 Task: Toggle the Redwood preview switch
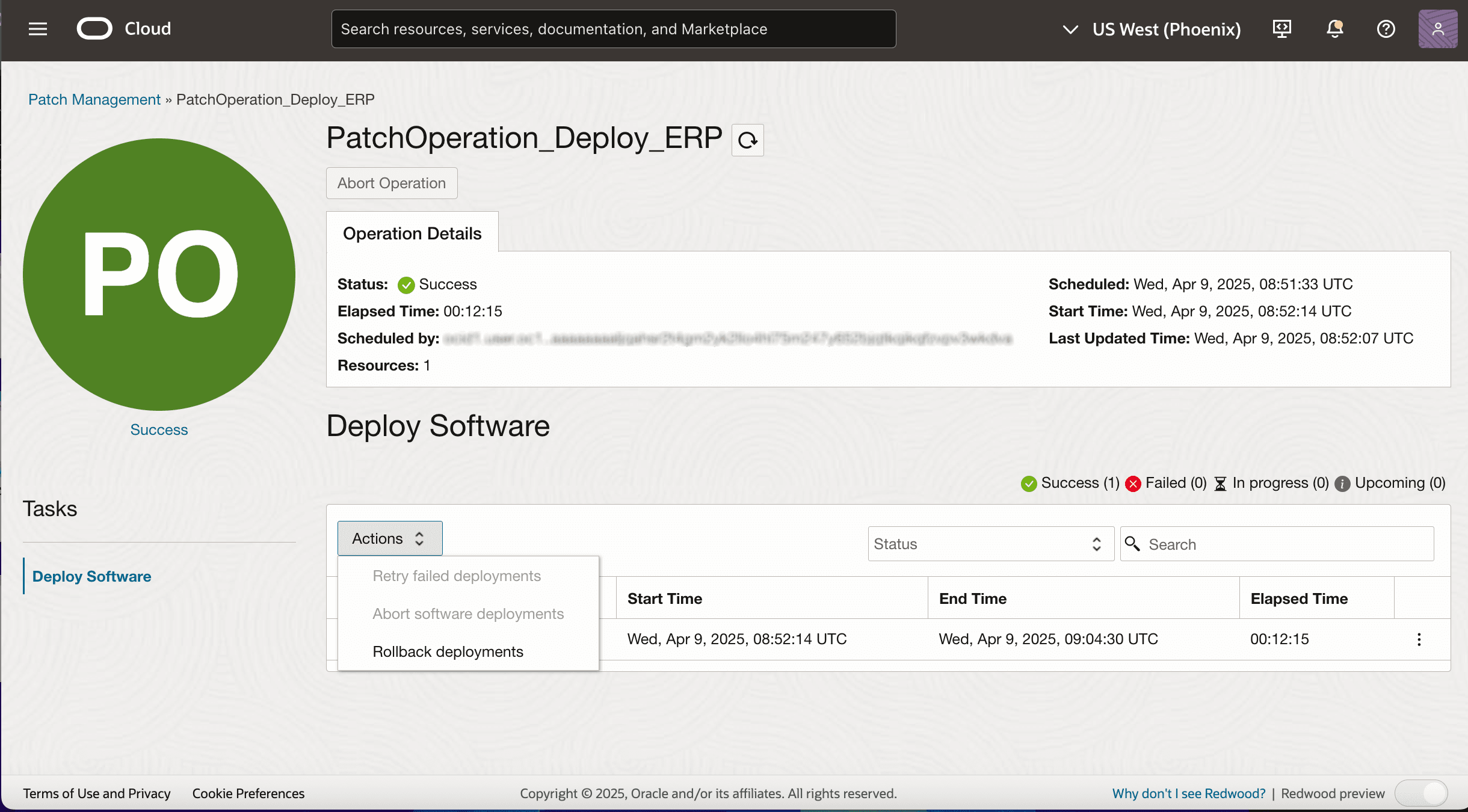[x=1422, y=793]
